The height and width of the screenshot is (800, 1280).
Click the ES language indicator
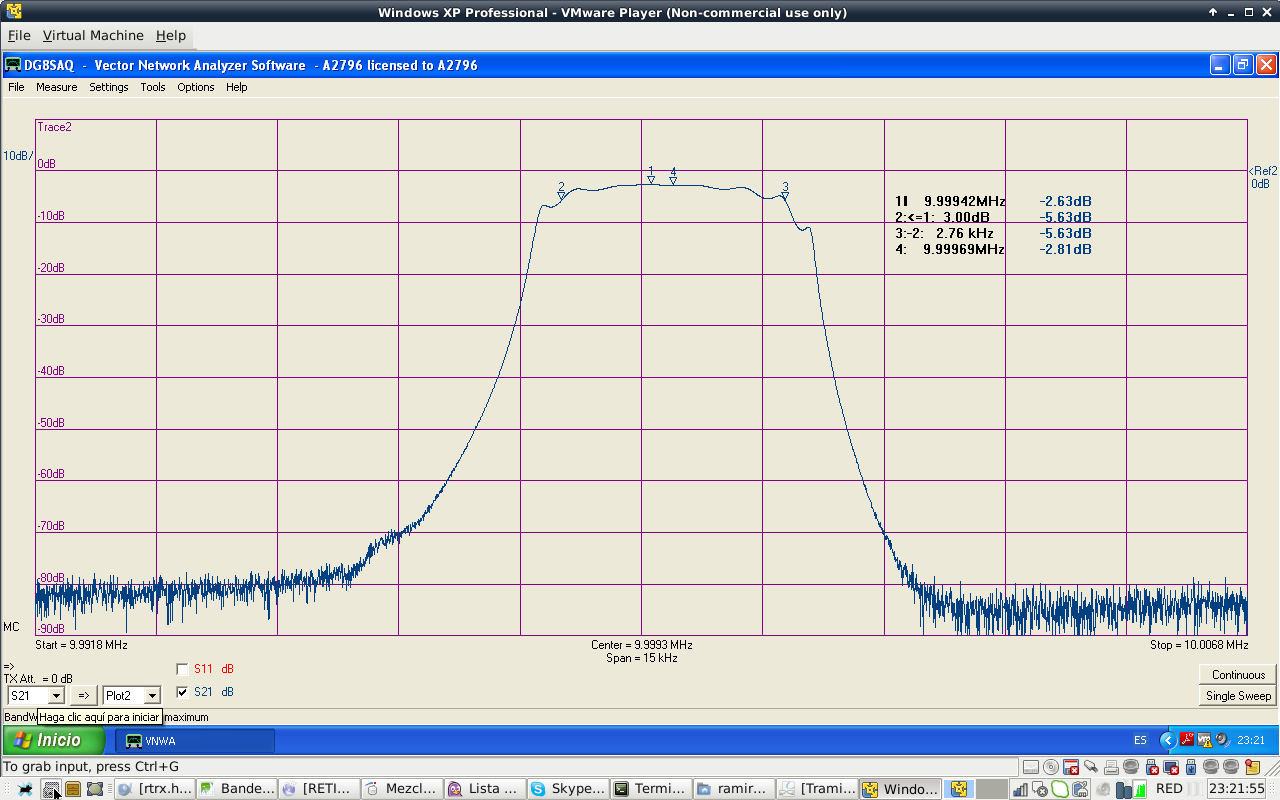(x=1140, y=741)
